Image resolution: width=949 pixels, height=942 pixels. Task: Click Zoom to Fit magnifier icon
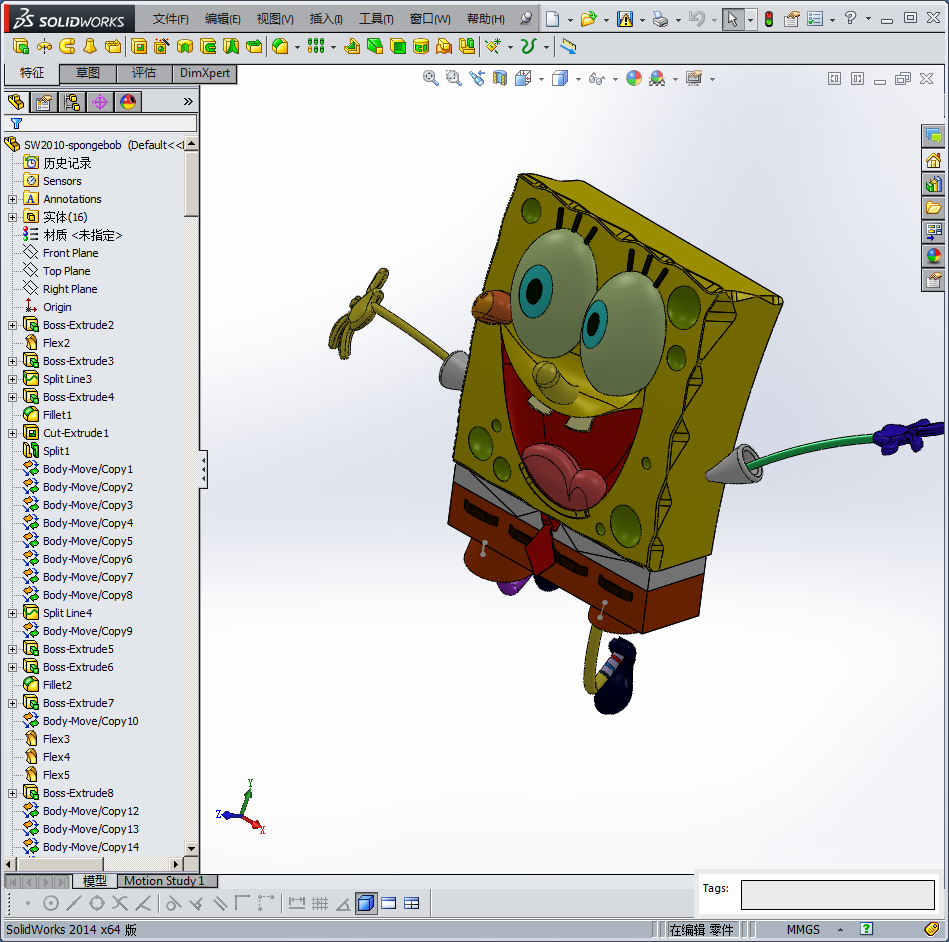[430, 78]
